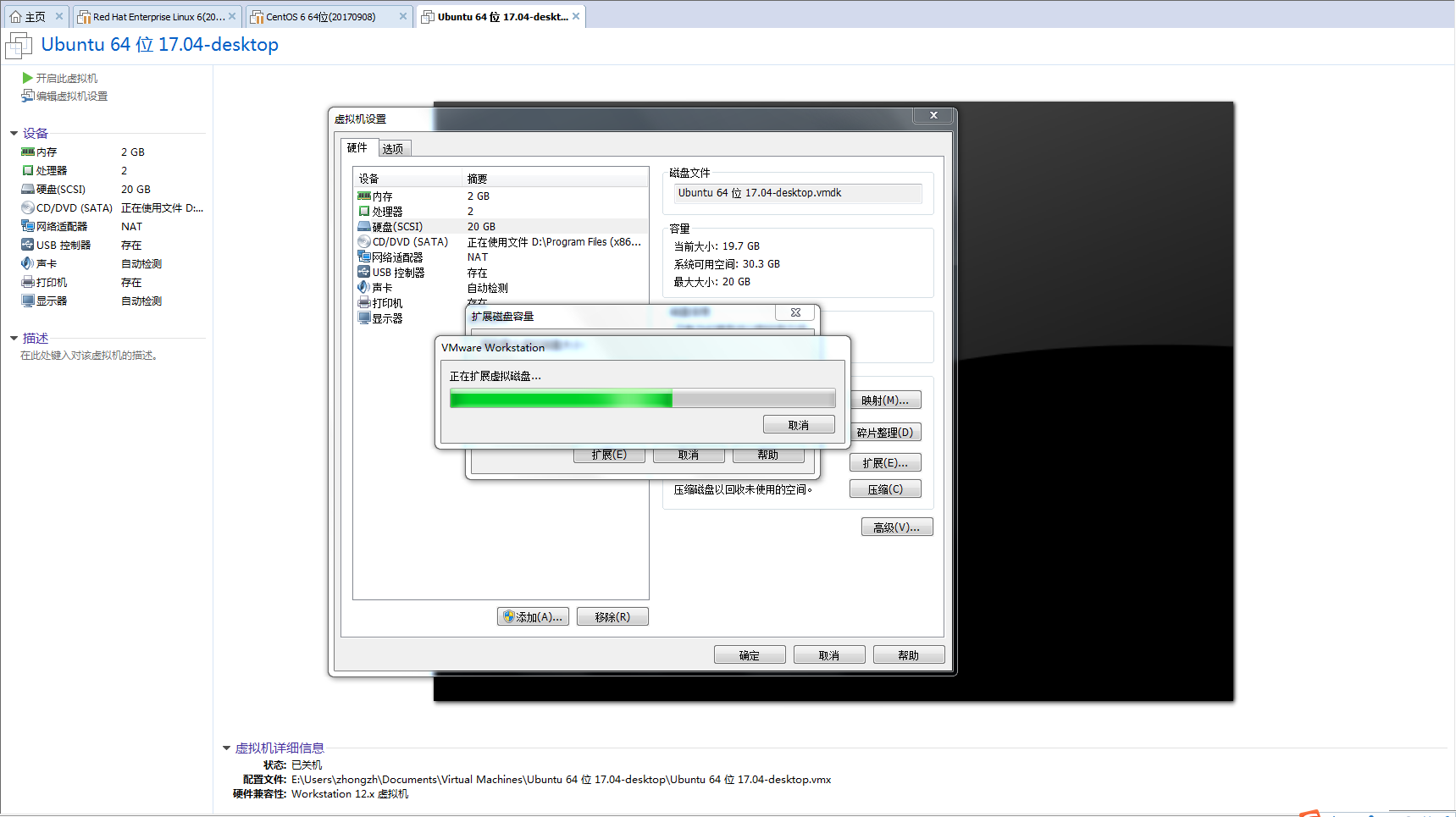Click the 映射(M)... button

(x=885, y=400)
